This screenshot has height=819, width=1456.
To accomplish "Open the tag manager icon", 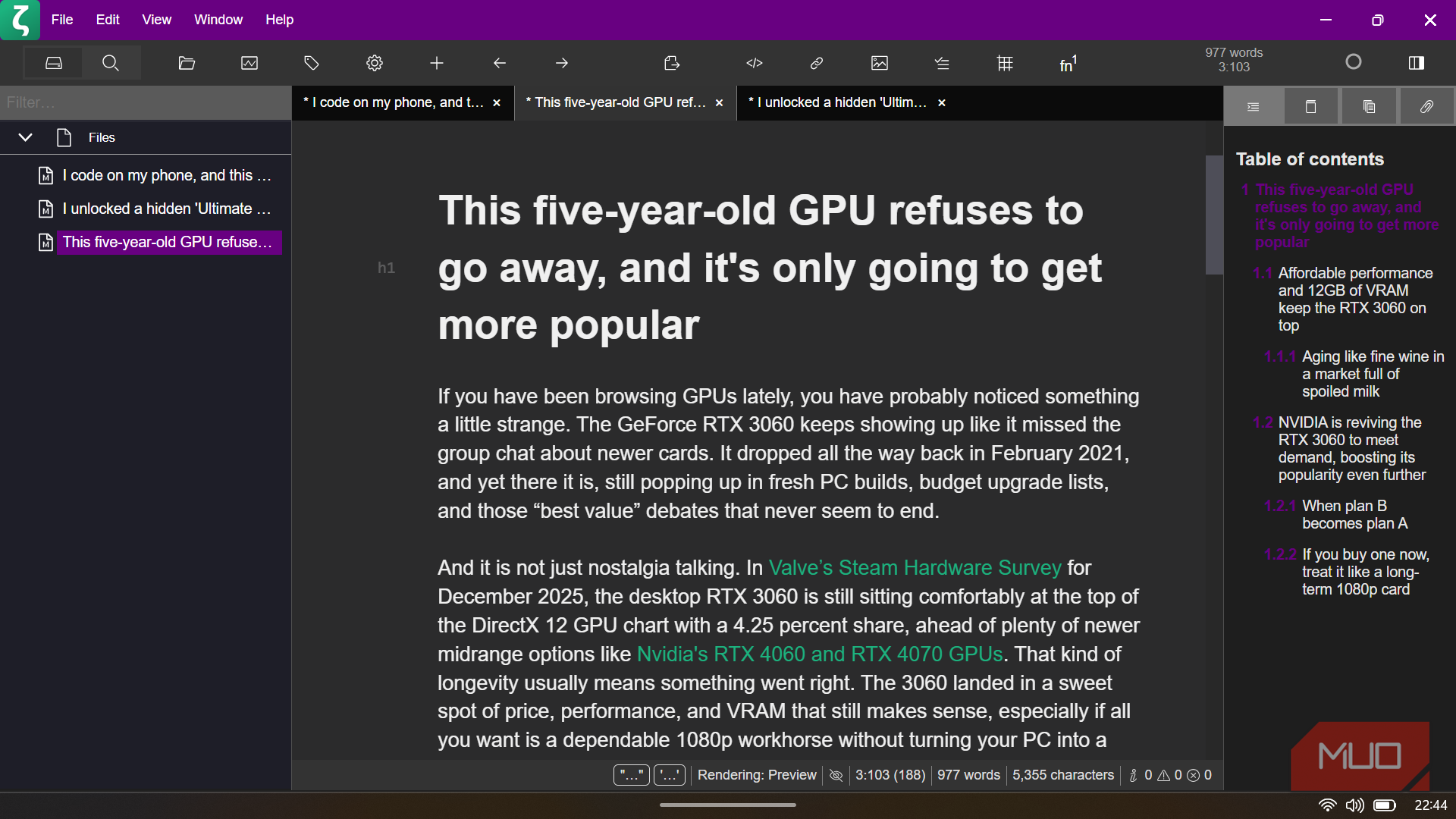I will tap(312, 63).
